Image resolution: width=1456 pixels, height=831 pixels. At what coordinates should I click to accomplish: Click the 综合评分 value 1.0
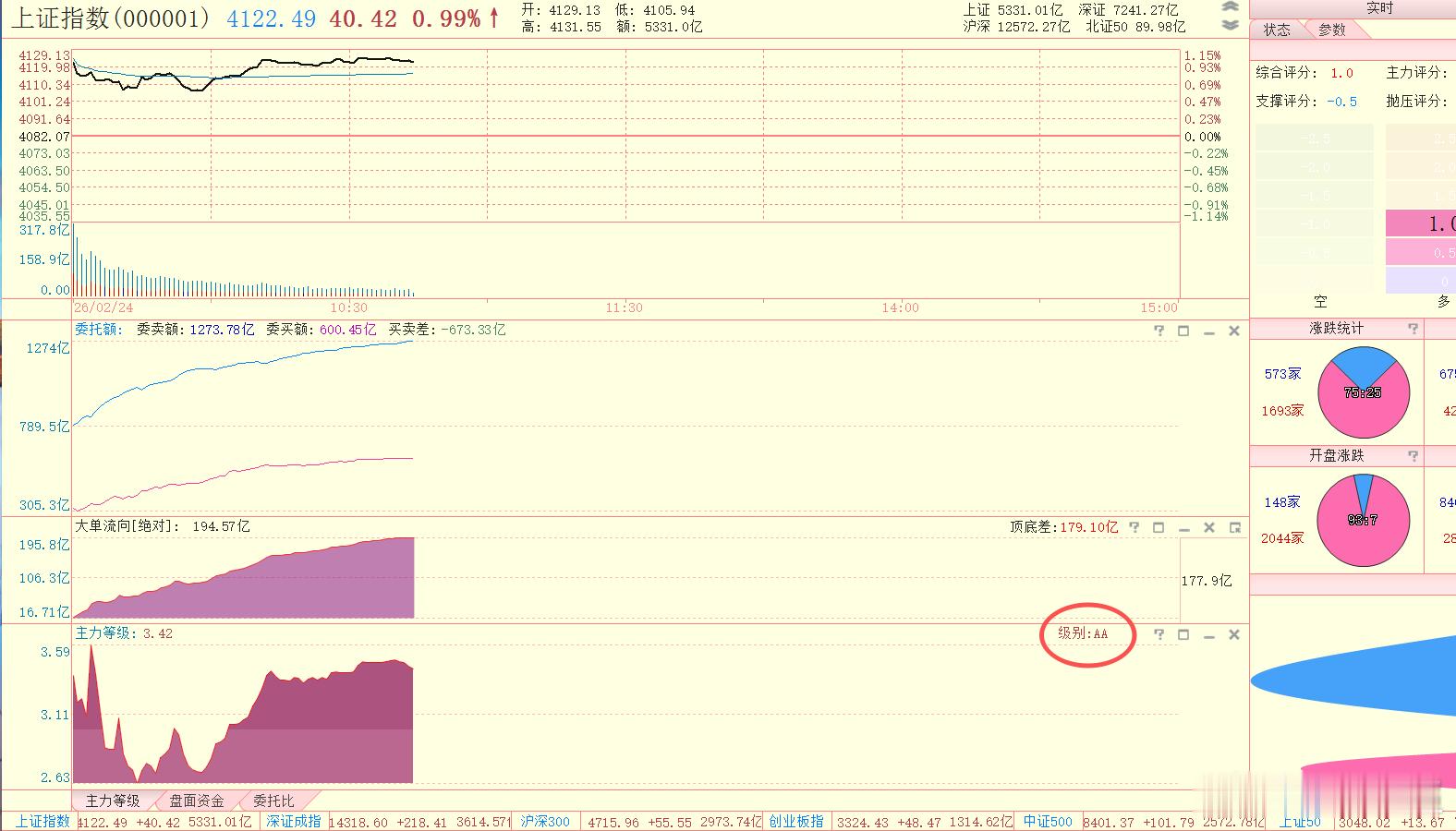pyautogui.click(x=1341, y=73)
